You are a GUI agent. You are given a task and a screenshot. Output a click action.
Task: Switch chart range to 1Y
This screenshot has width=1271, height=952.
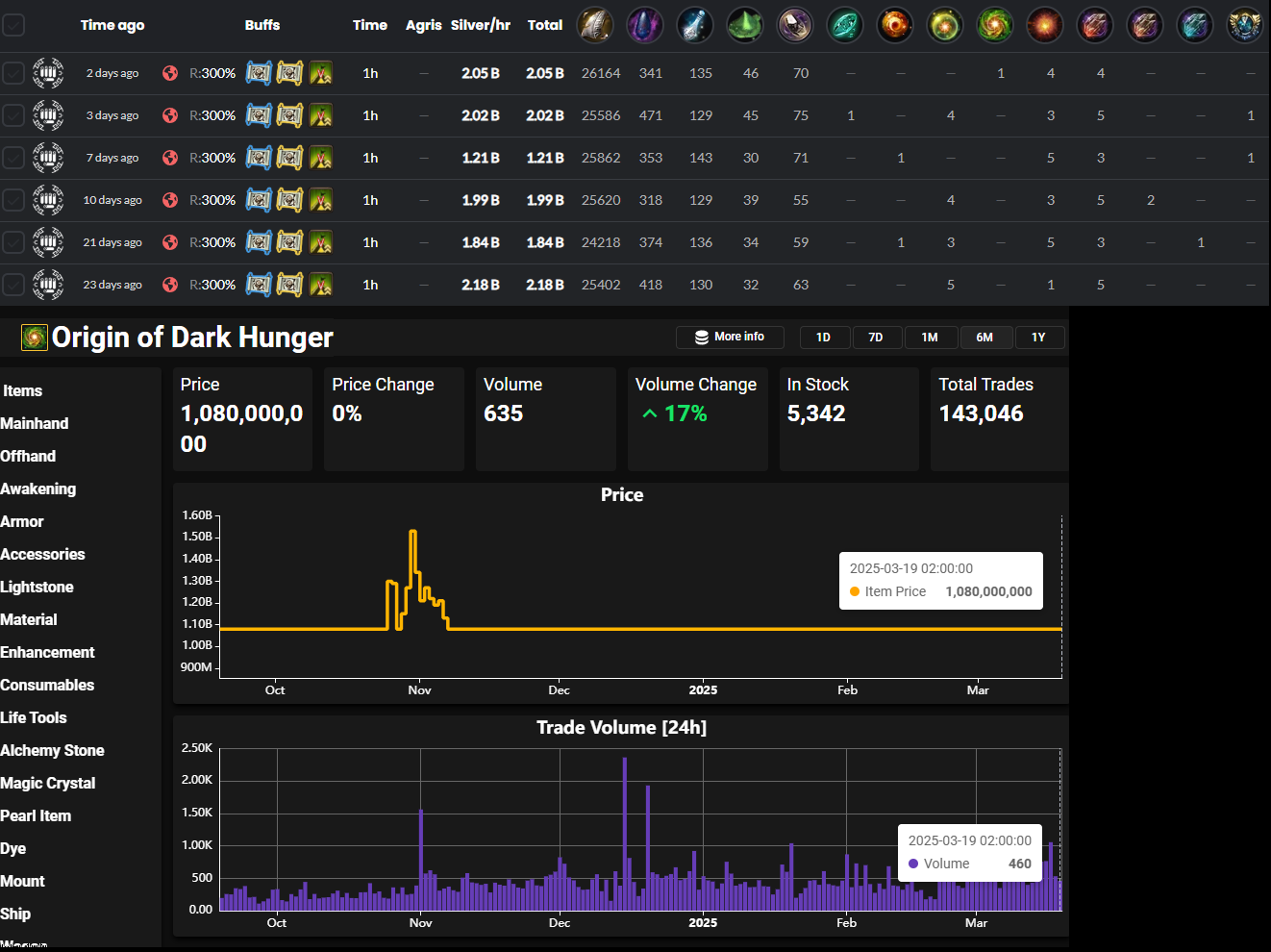(x=1039, y=338)
